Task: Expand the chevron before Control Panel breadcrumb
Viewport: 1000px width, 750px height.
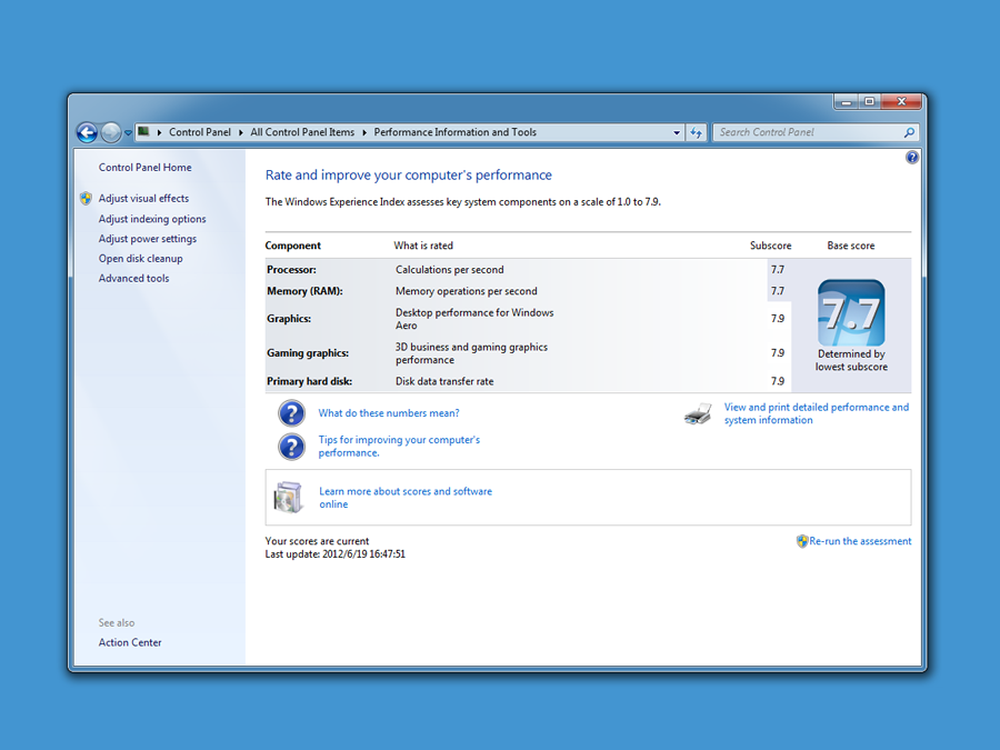Action: [x=159, y=133]
